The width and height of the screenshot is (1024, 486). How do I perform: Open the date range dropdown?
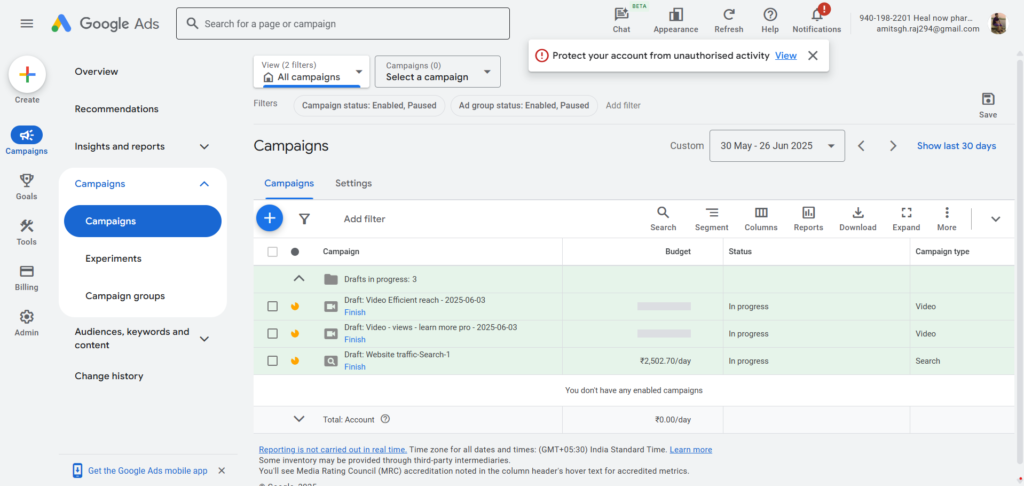[777, 146]
